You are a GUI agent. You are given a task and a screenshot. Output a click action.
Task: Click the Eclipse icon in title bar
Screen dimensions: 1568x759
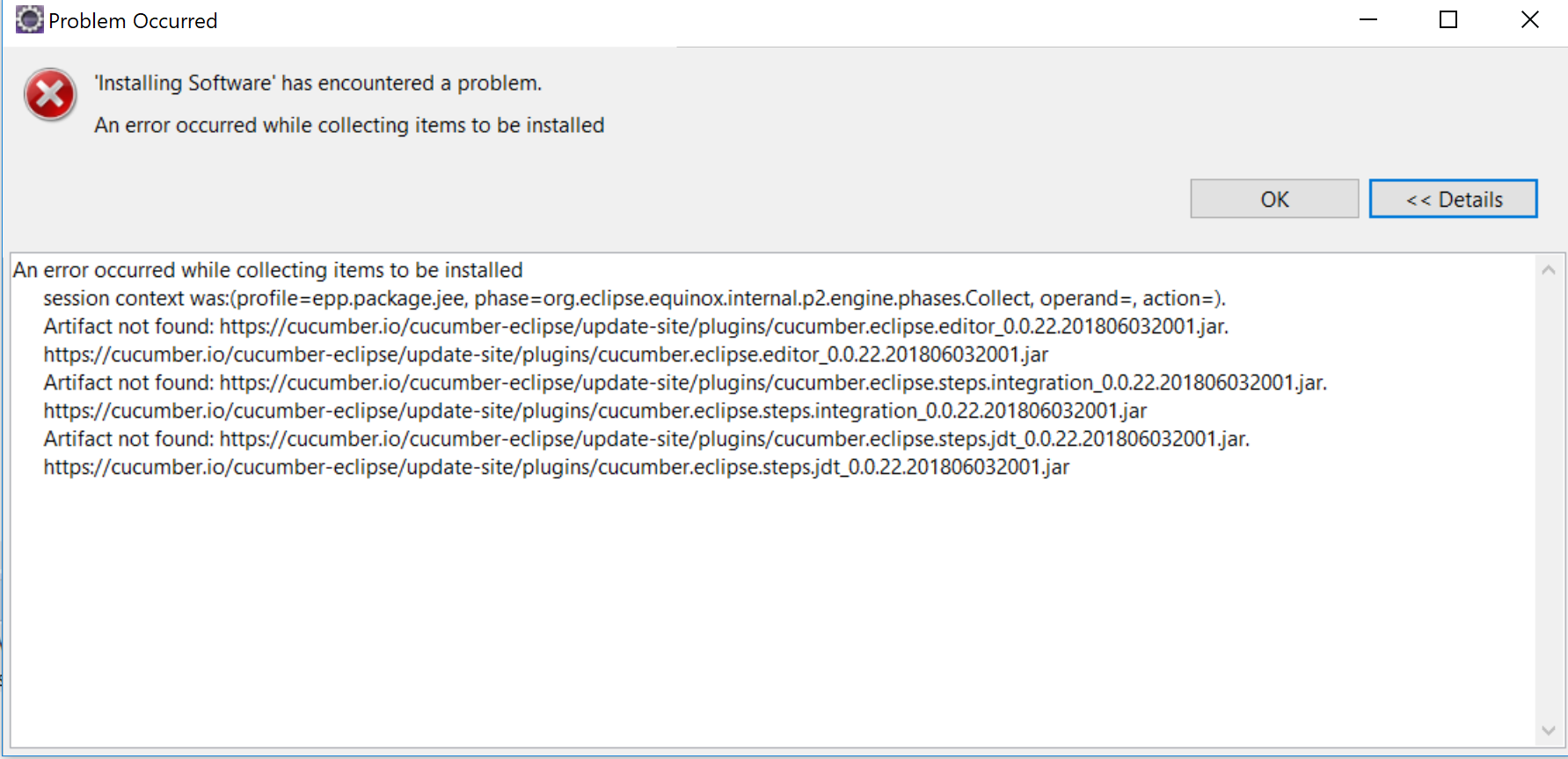click(29, 19)
